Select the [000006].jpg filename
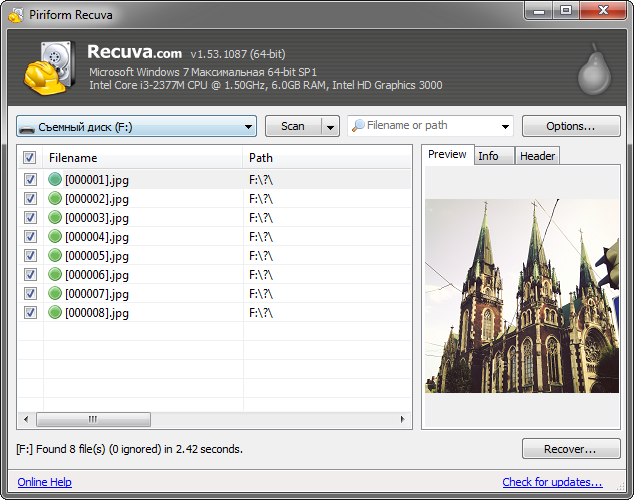 click(x=97, y=275)
